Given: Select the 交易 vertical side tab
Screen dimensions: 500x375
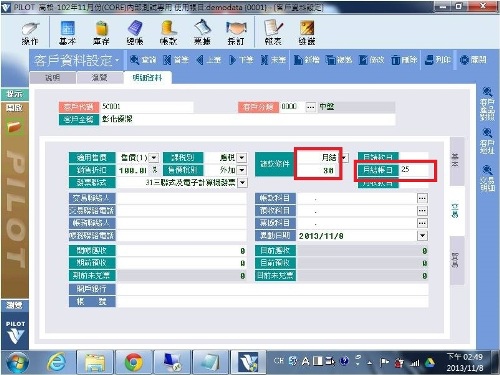Looking at the screenshot, I should click(457, 211).
